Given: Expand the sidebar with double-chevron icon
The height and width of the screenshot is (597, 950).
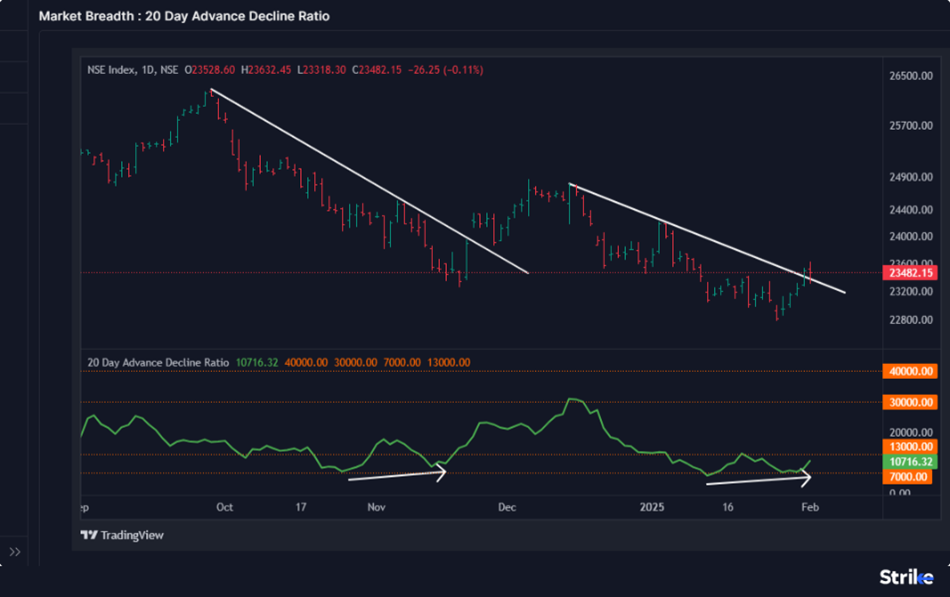Looking at the screenshot, I should 15,551.
